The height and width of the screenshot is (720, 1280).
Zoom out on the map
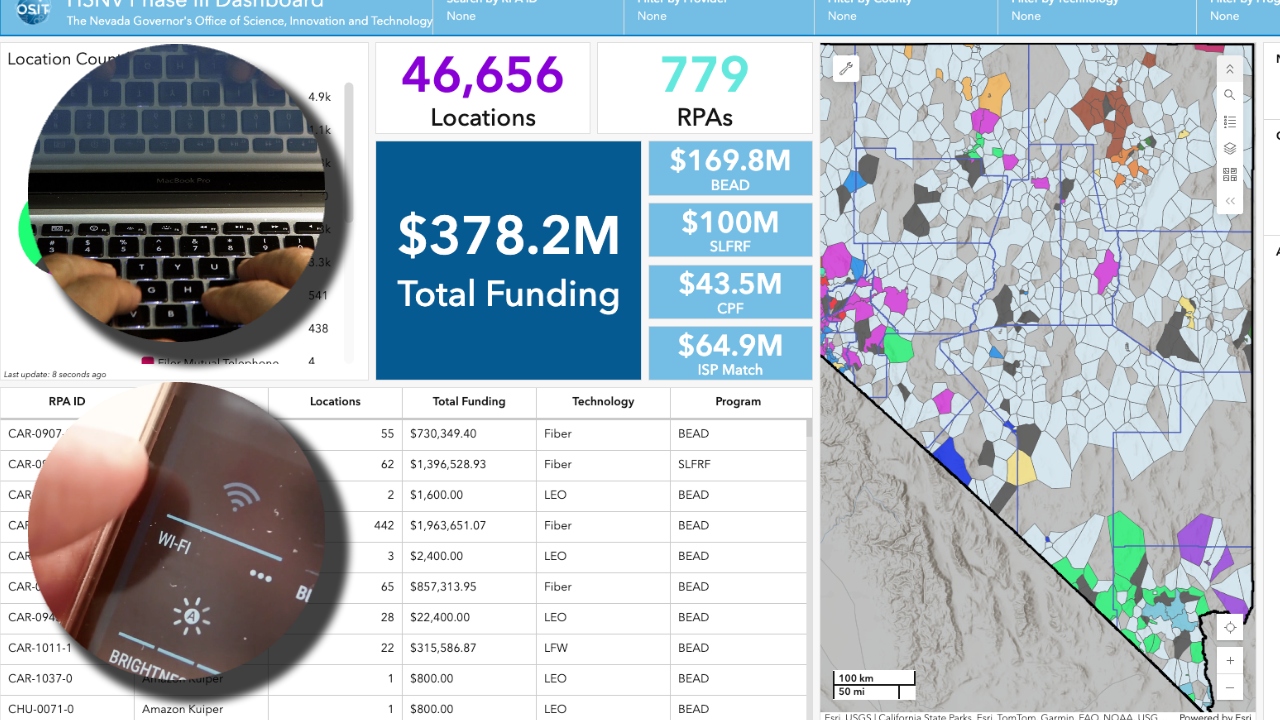click(1230, 688)
